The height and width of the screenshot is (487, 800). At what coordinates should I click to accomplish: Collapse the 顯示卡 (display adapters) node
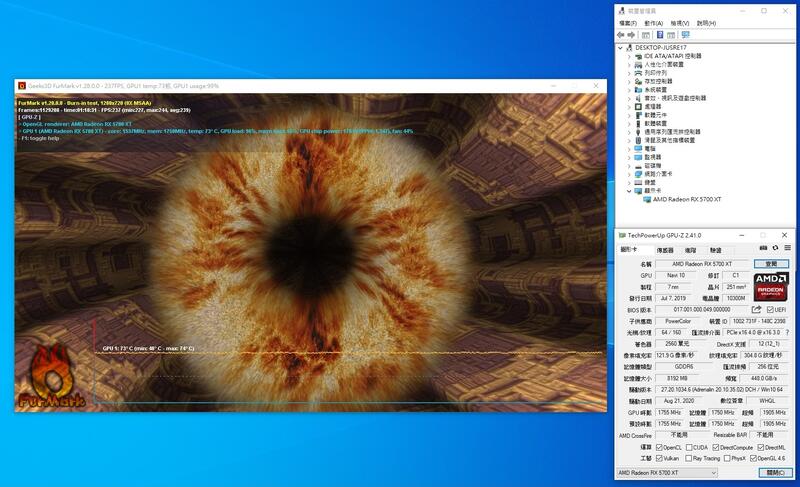point(629,191)
